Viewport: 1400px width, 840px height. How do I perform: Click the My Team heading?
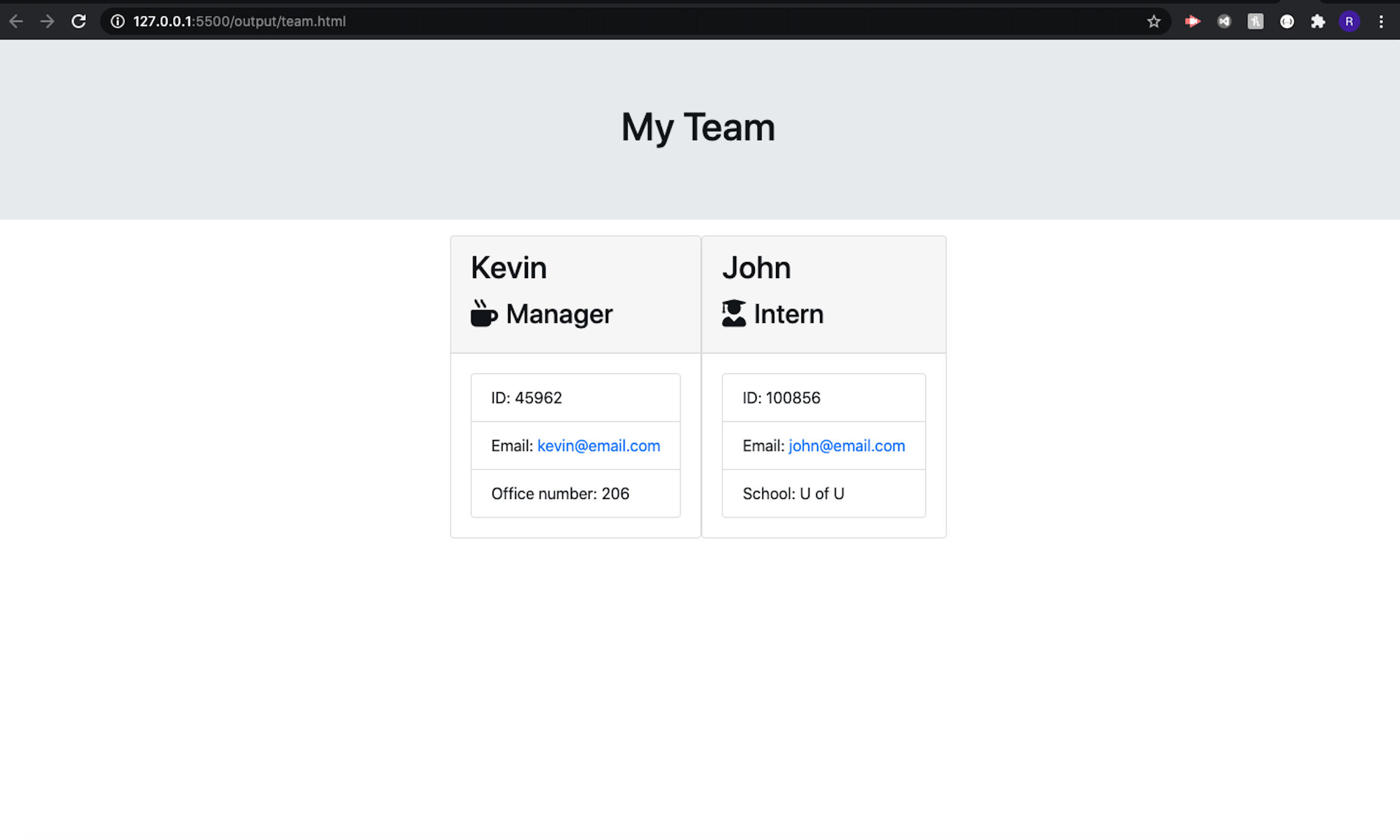pyautogui.click(x=698, y=128)
